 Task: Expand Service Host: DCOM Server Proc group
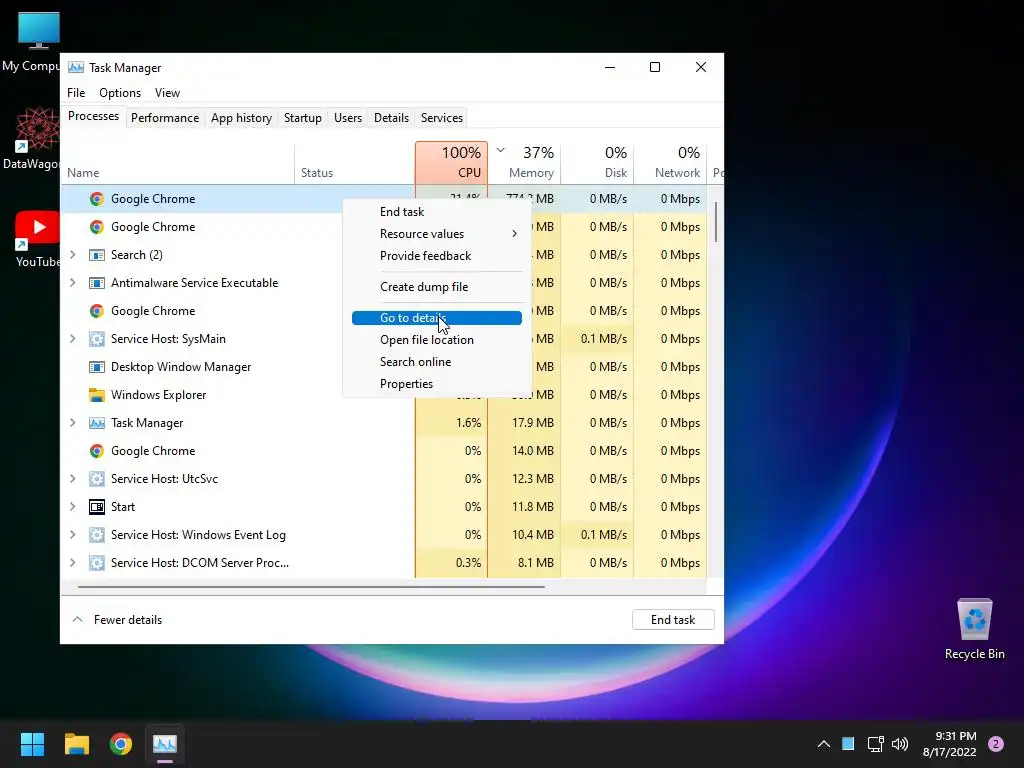point(72,563)
